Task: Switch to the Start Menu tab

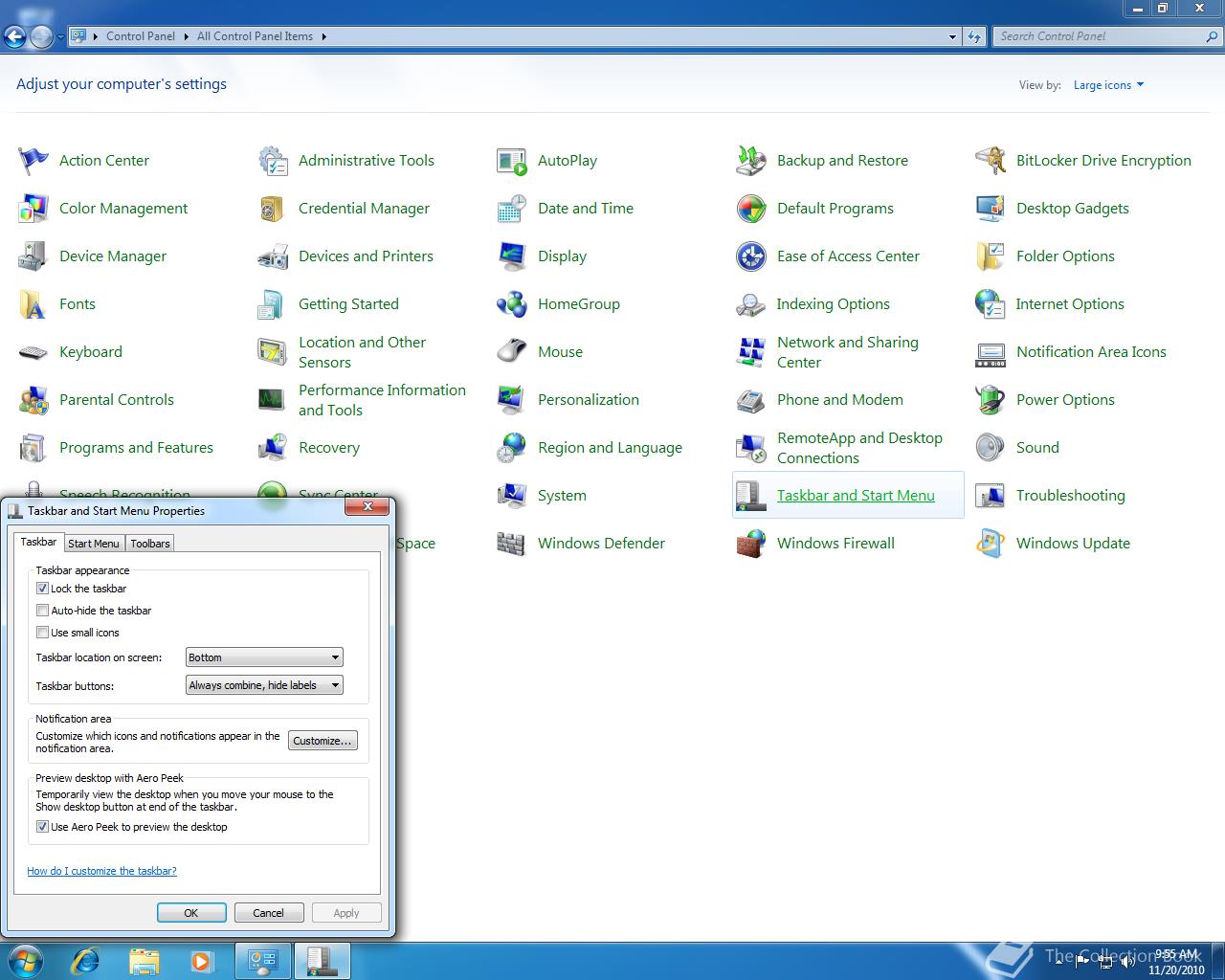Action: click(x=94, y=544)
